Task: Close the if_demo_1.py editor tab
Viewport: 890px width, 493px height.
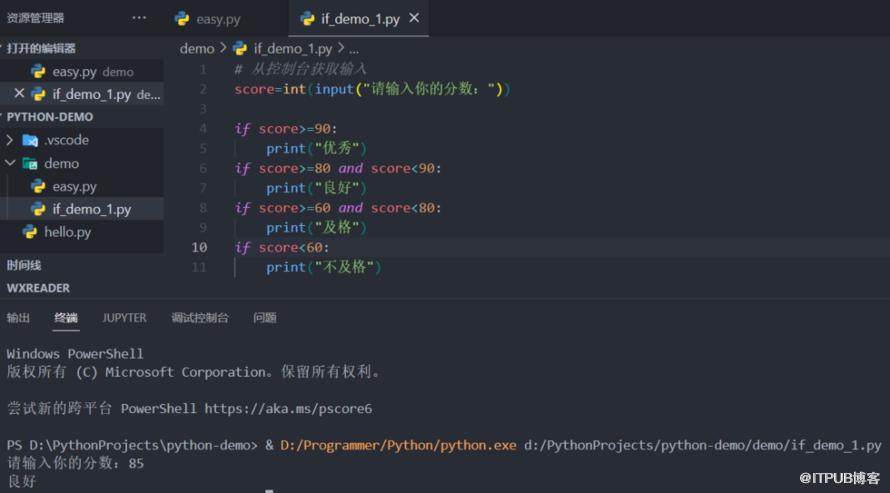Action: [414, 18]
